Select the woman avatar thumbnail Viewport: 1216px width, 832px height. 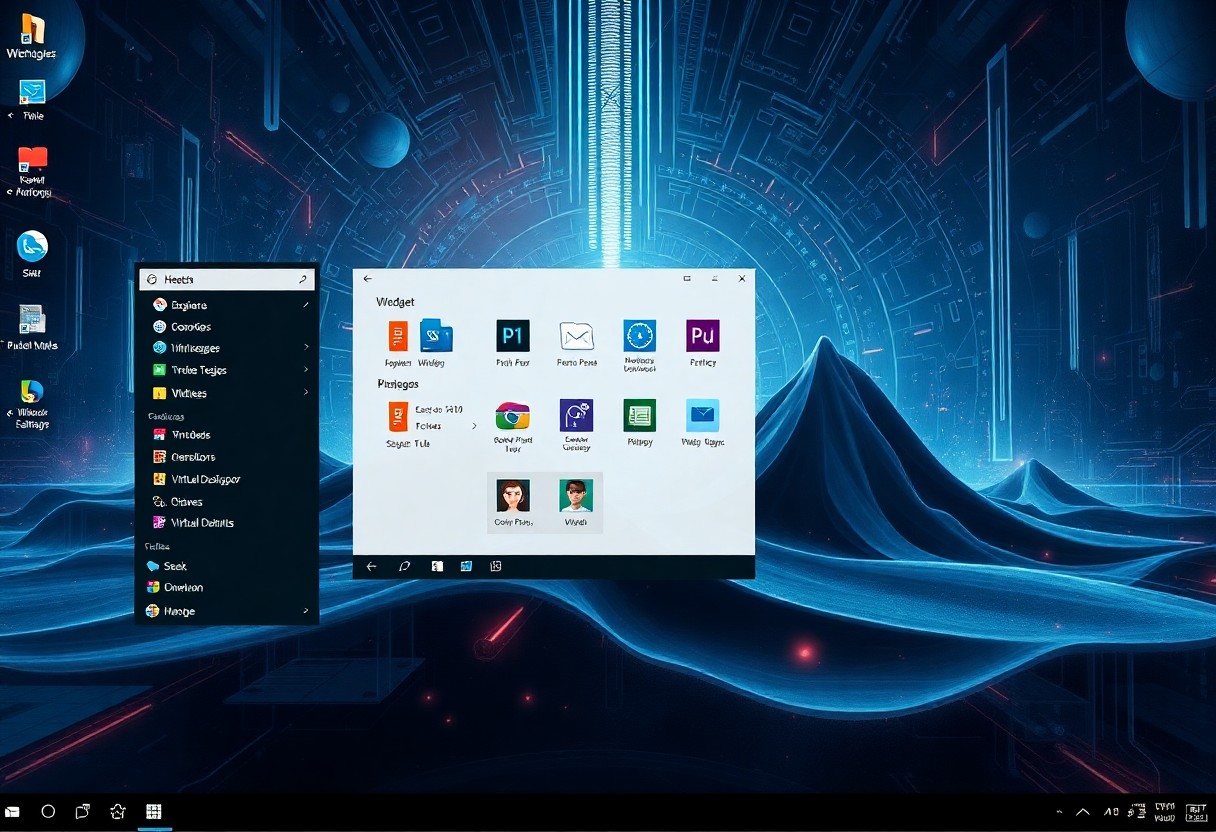pyautogui.click(x=513, y=495)
